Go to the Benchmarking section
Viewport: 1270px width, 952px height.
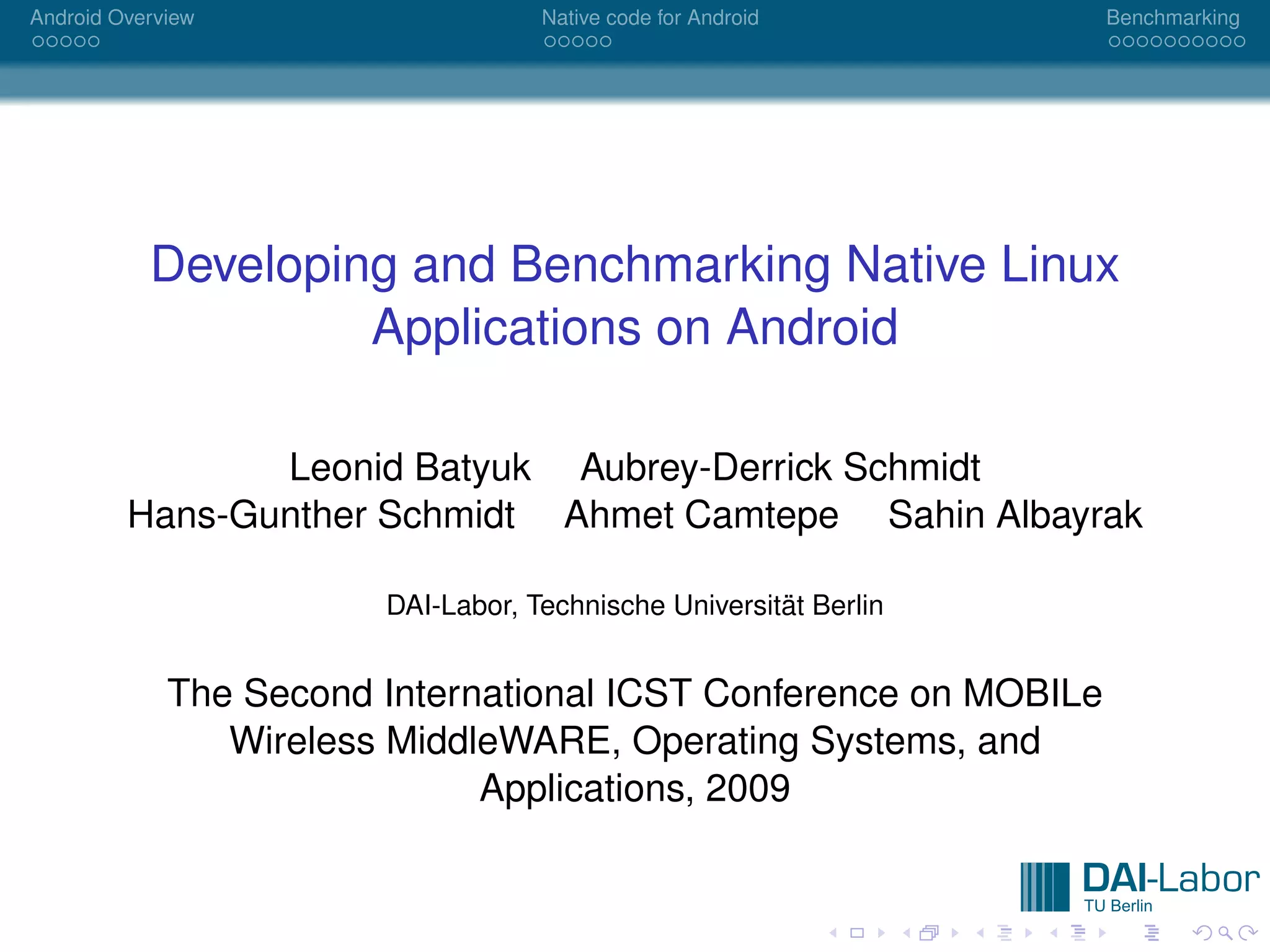coord(1173,17)
